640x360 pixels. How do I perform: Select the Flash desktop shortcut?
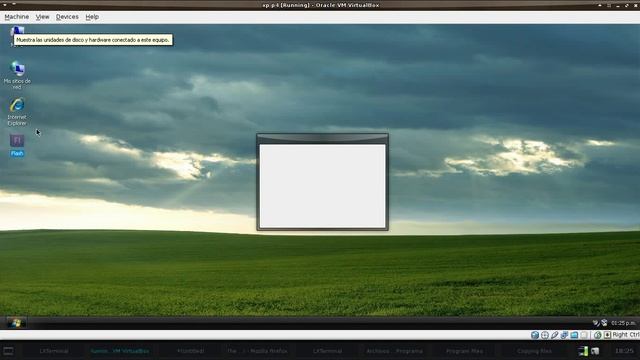coord(17,145)
